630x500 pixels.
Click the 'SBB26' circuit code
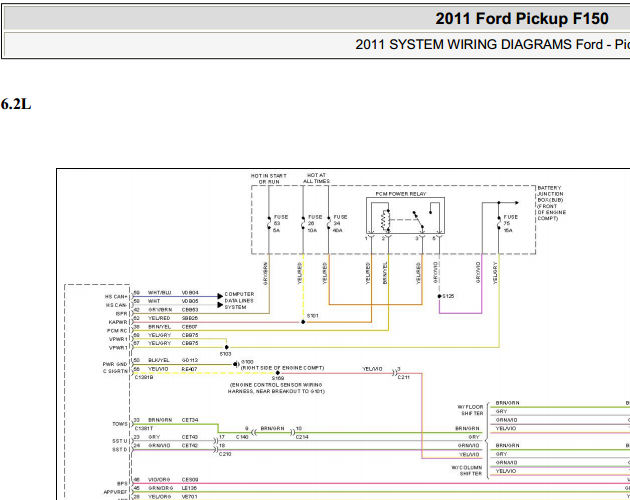point(190,318)
